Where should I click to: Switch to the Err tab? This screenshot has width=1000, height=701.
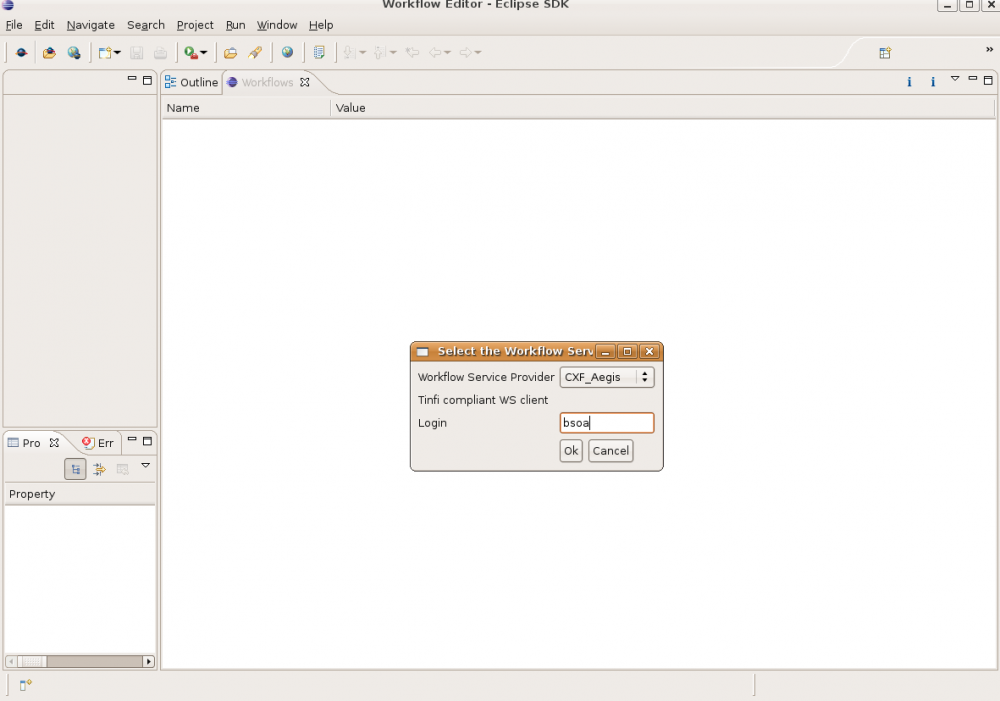pos(99,443)
